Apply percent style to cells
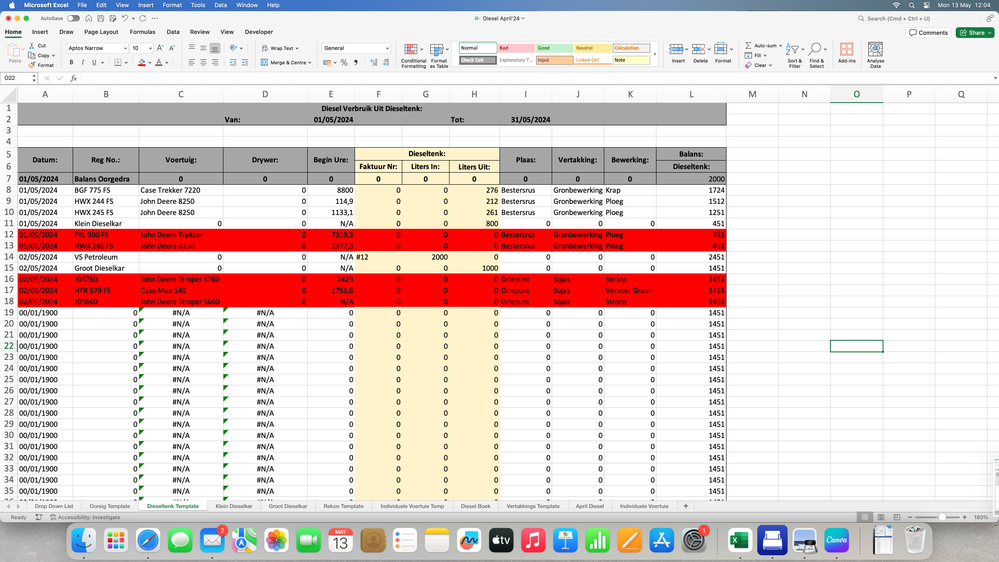Viewport: 999px width, 562px height. [x=344, y=62]
